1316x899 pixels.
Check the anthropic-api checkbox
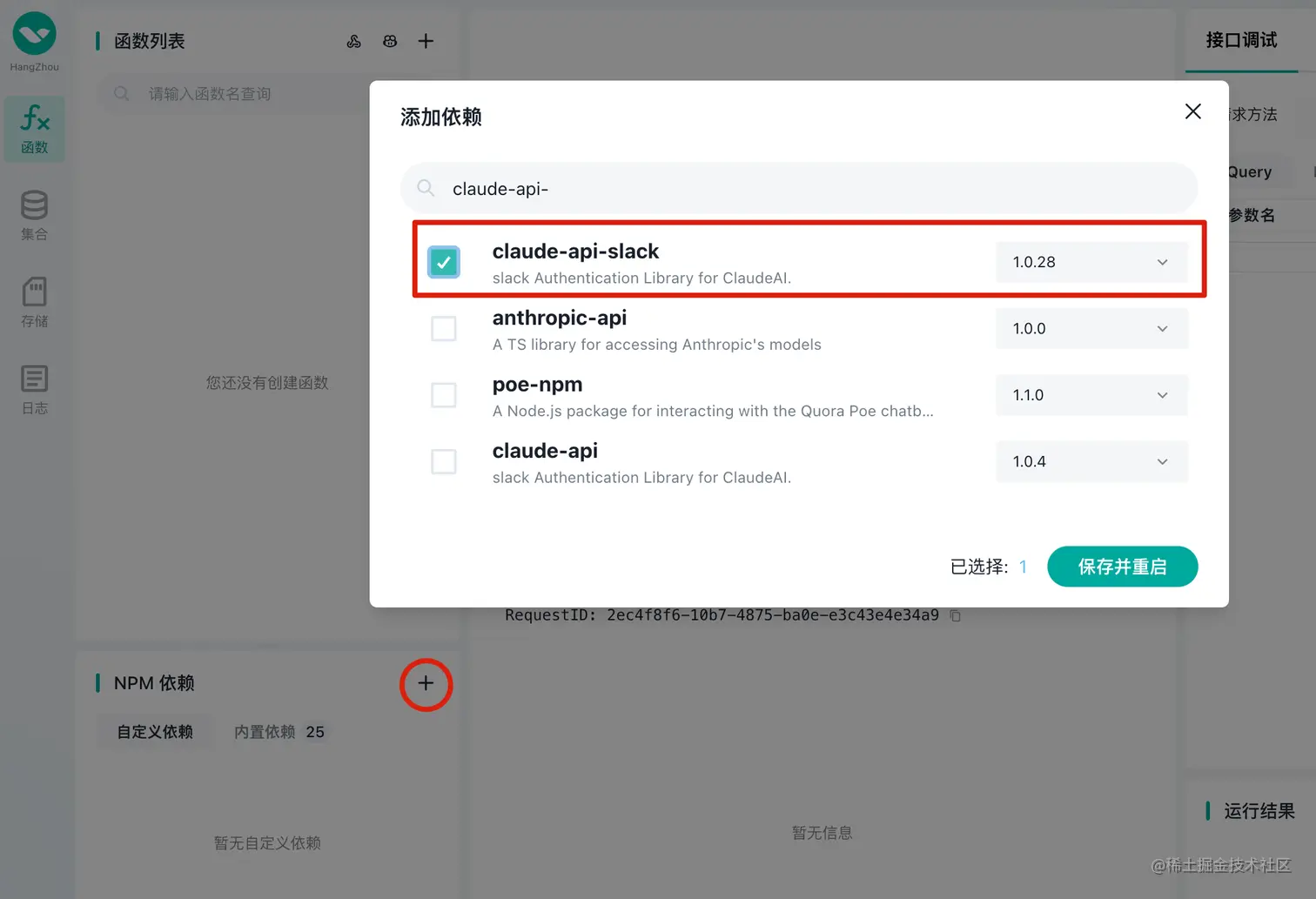click(x=444, y=328)
